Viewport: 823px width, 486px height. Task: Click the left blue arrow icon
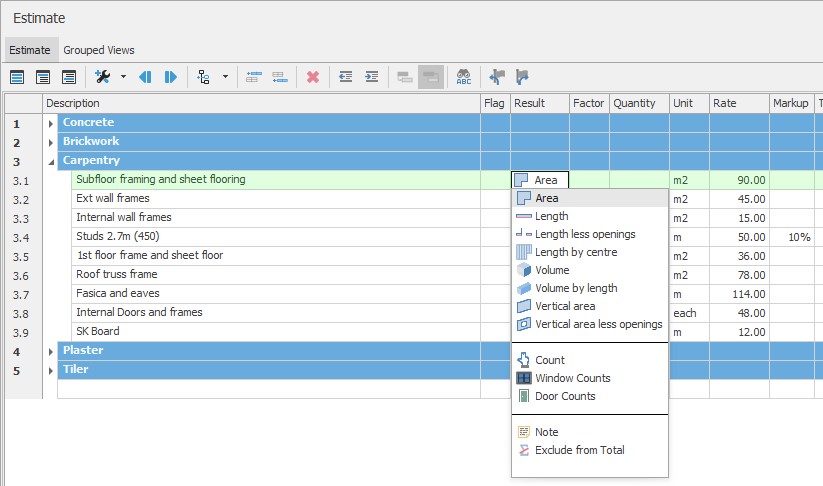pyautogui.click(x=145, y=77)
